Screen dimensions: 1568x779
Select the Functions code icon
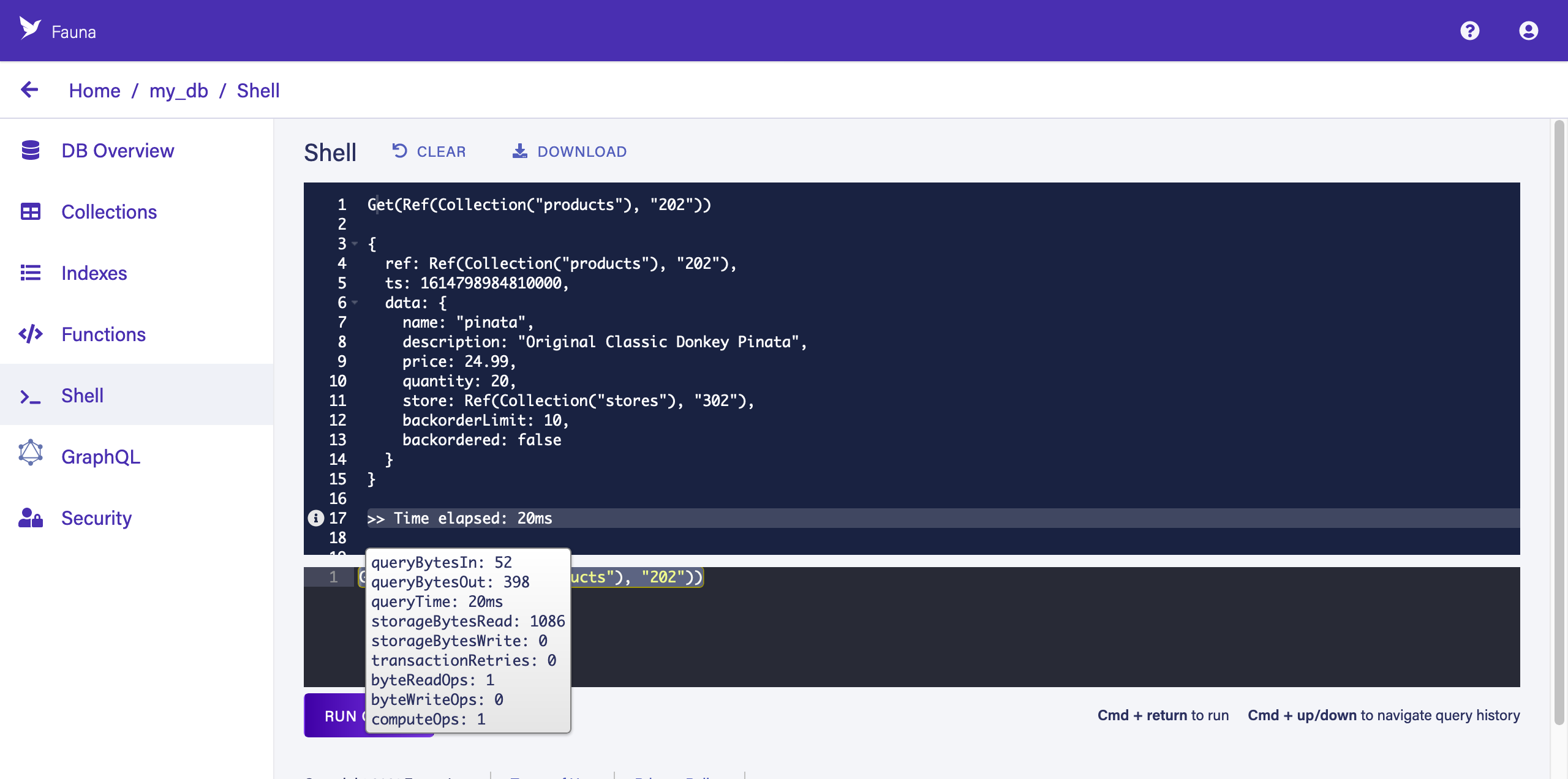coord(31,334)
